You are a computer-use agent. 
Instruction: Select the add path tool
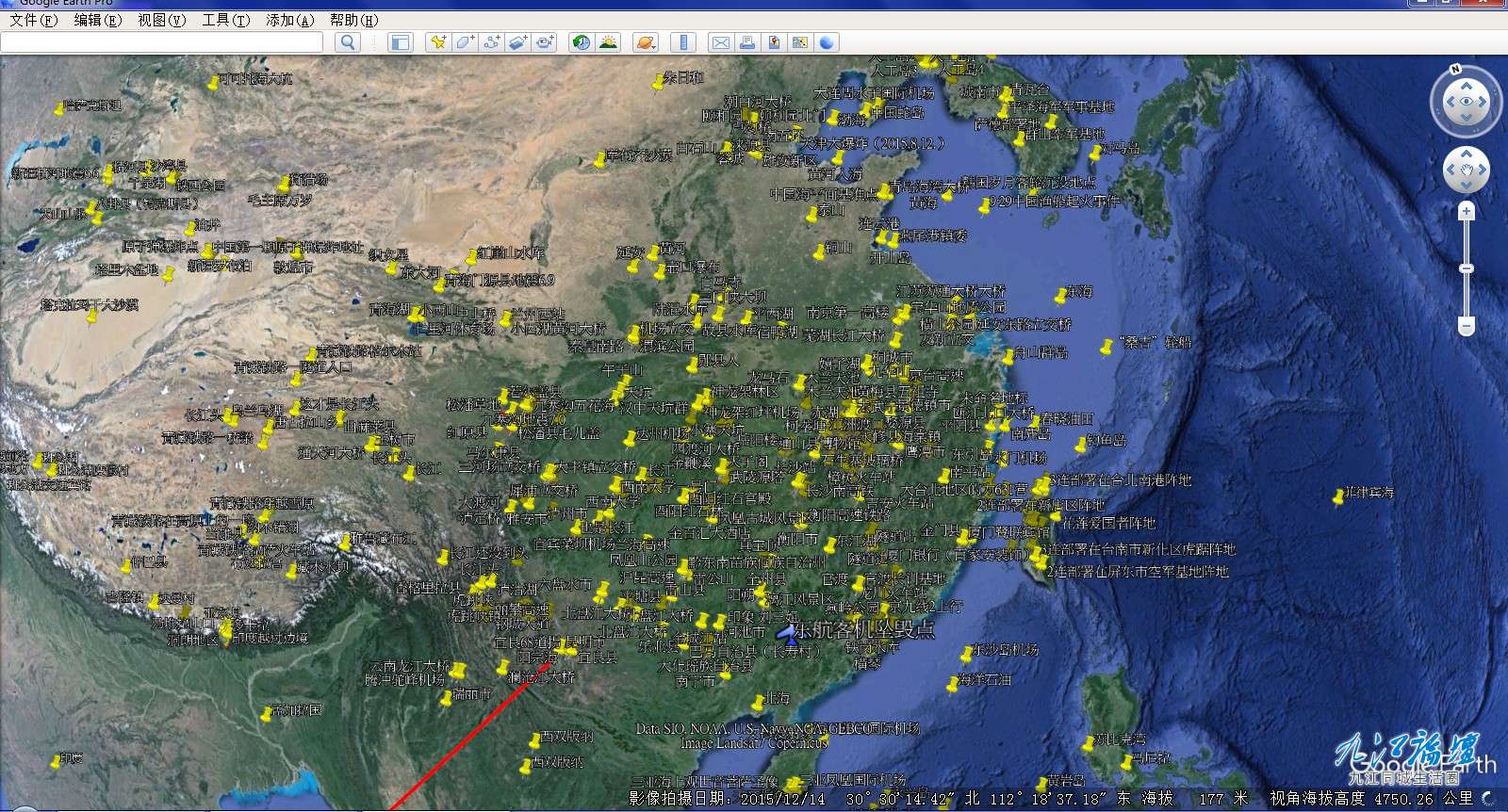[491, 42]
